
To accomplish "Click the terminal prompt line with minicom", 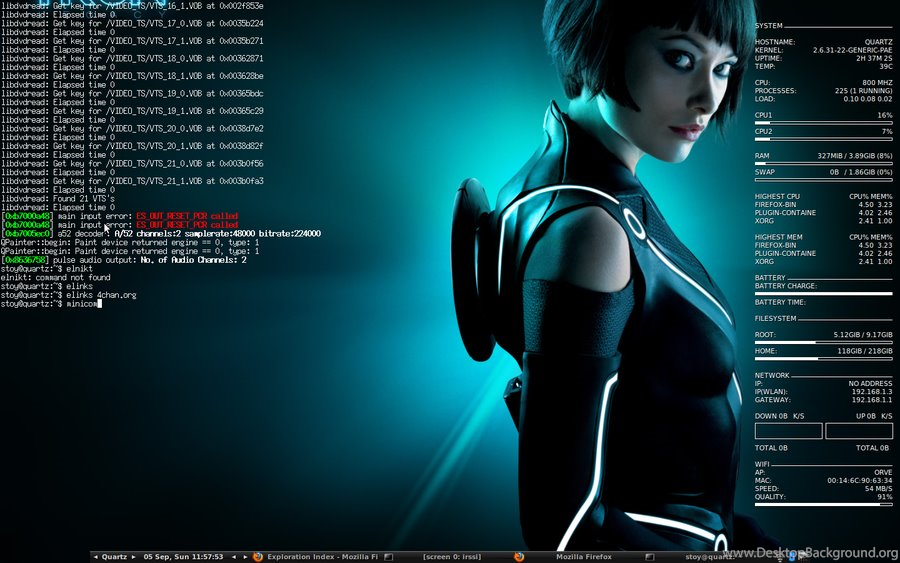I will point(51,304).
